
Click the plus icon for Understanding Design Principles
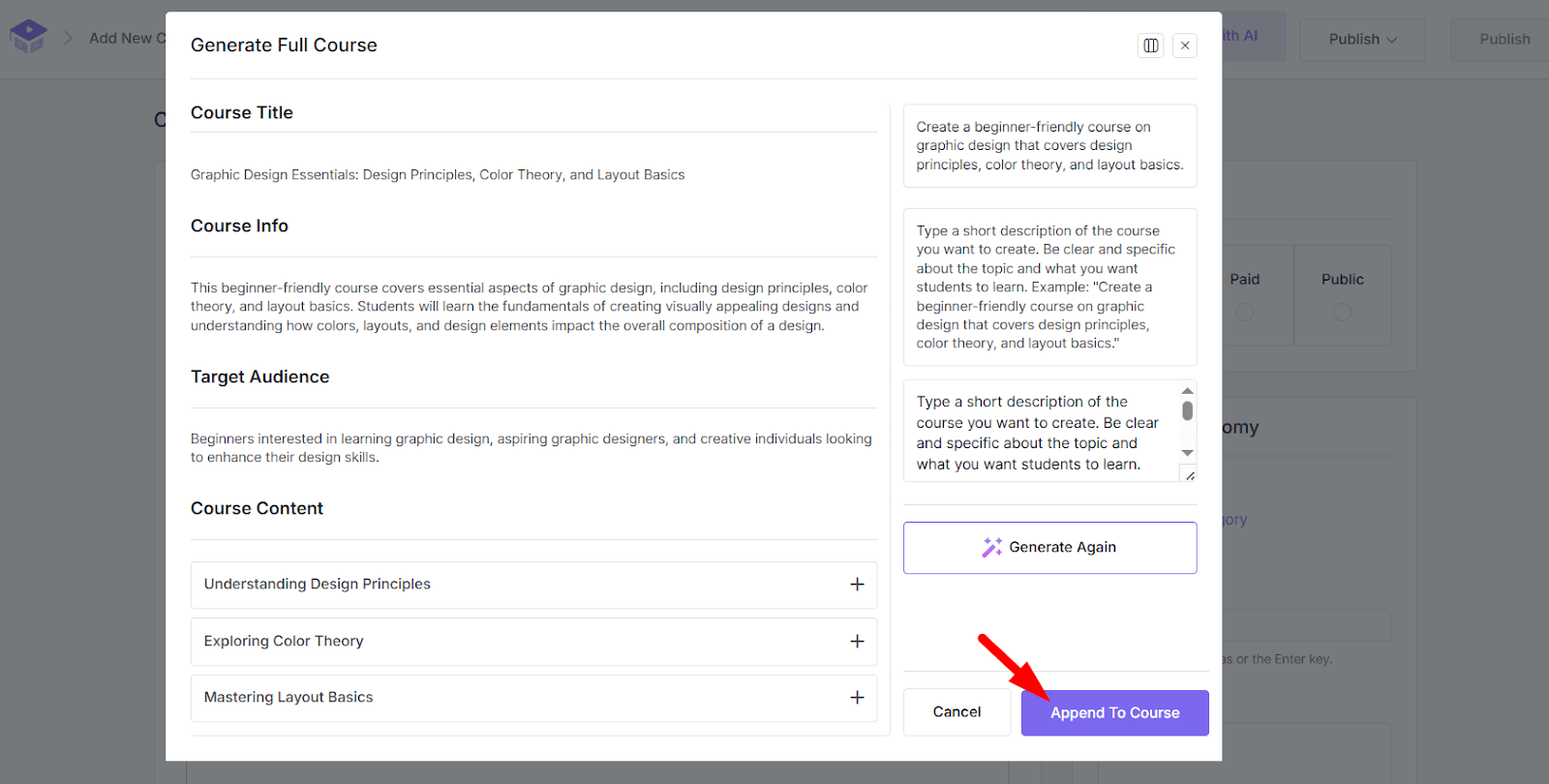[x=857, y=585]
